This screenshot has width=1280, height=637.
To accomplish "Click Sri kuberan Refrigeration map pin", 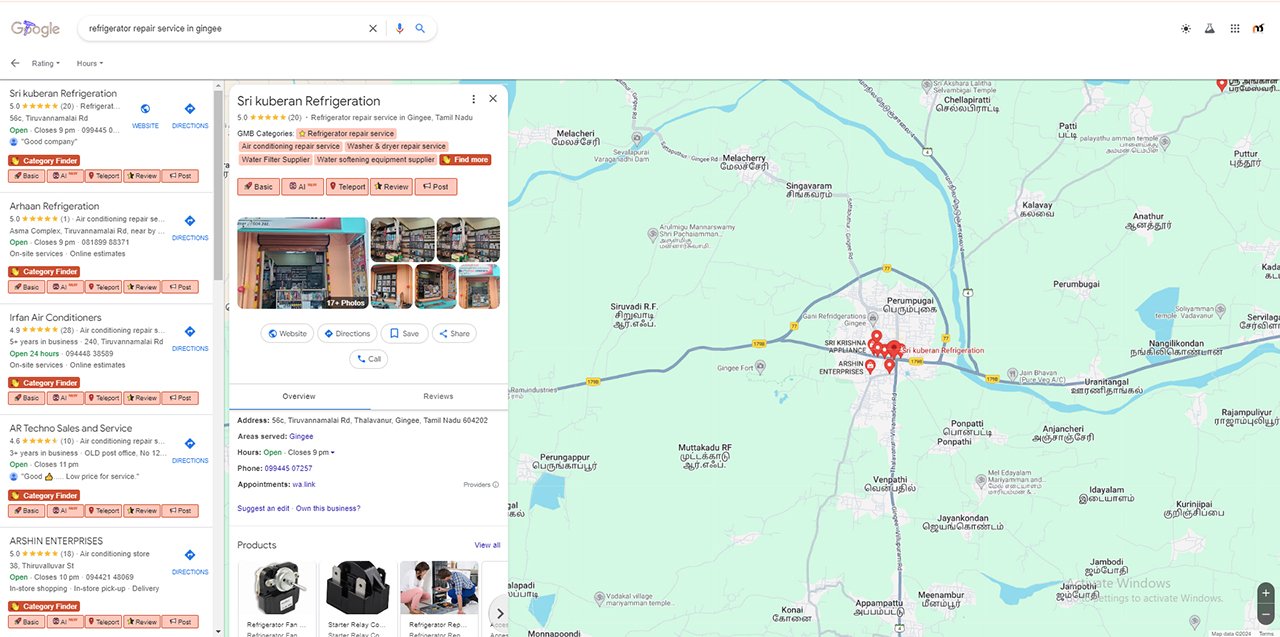I will [893, 349].
